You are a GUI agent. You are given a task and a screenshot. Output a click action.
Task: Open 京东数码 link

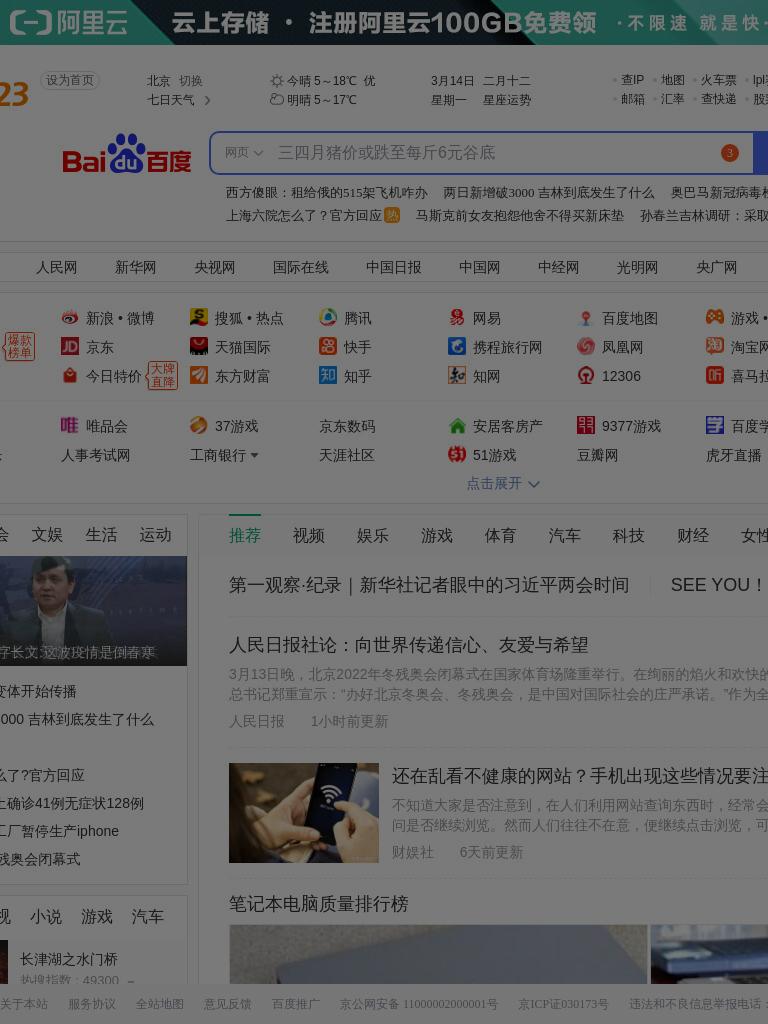click(x=347, y=426)
